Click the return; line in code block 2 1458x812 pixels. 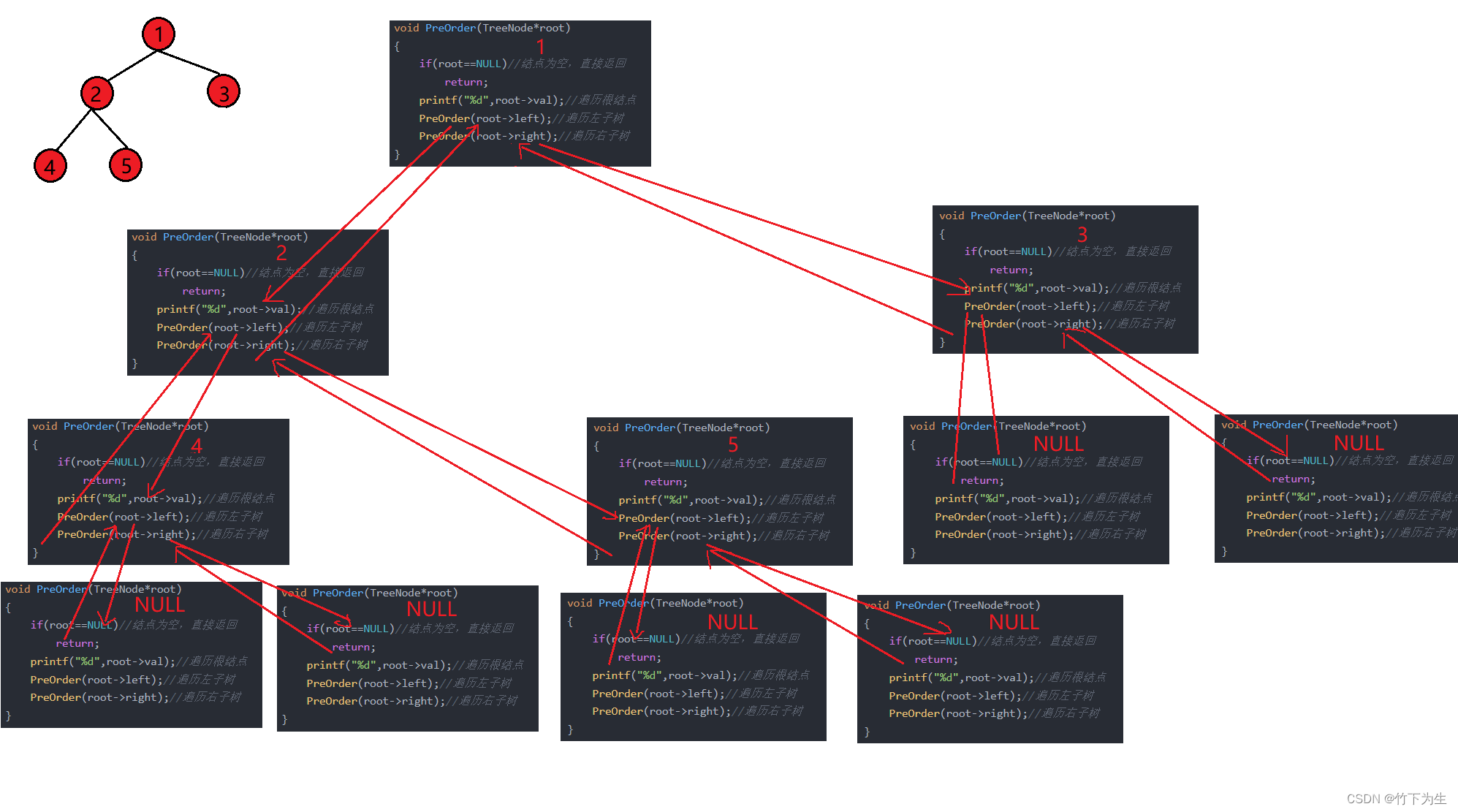click(x=204, y=291)
